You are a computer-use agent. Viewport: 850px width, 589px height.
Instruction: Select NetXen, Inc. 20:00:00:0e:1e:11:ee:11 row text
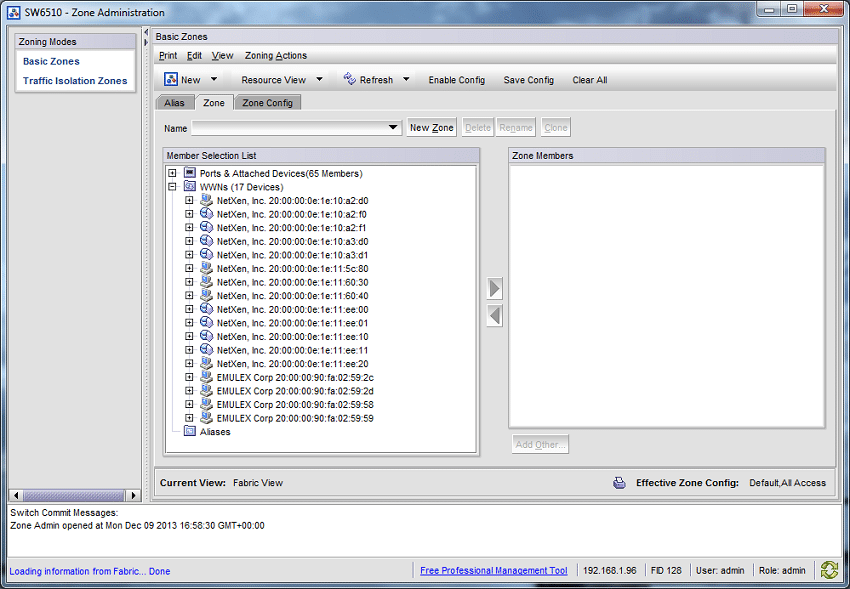pyautogui.click(x=292, y=350)
